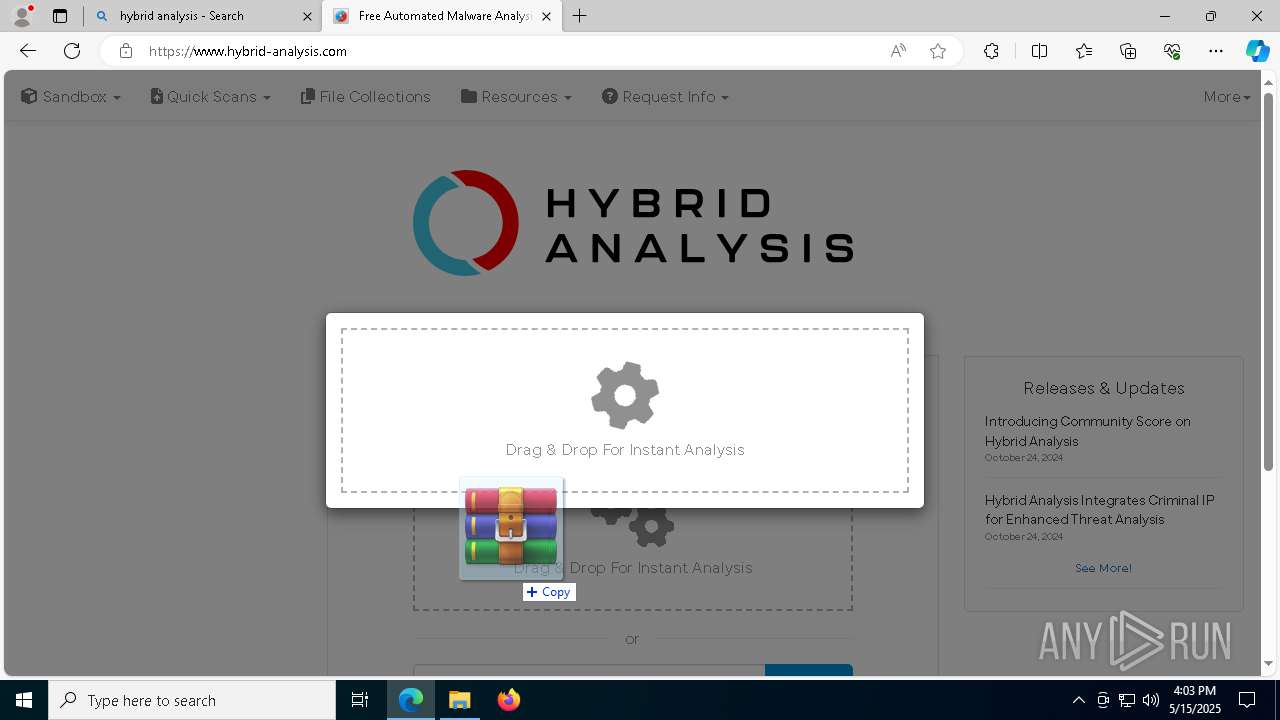
Task: Open Edge Settings and more menu
Action: pos(1216,51)
